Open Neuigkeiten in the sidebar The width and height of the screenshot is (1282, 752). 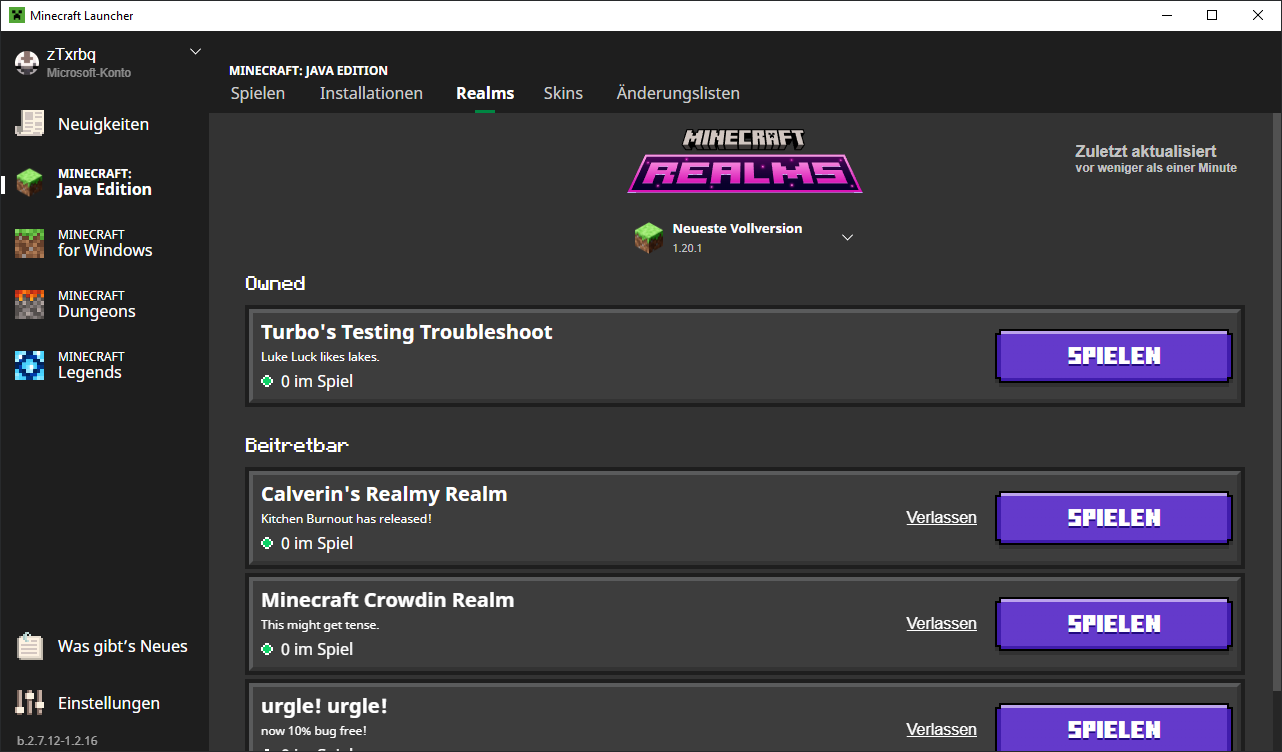[x=104, y=124]
